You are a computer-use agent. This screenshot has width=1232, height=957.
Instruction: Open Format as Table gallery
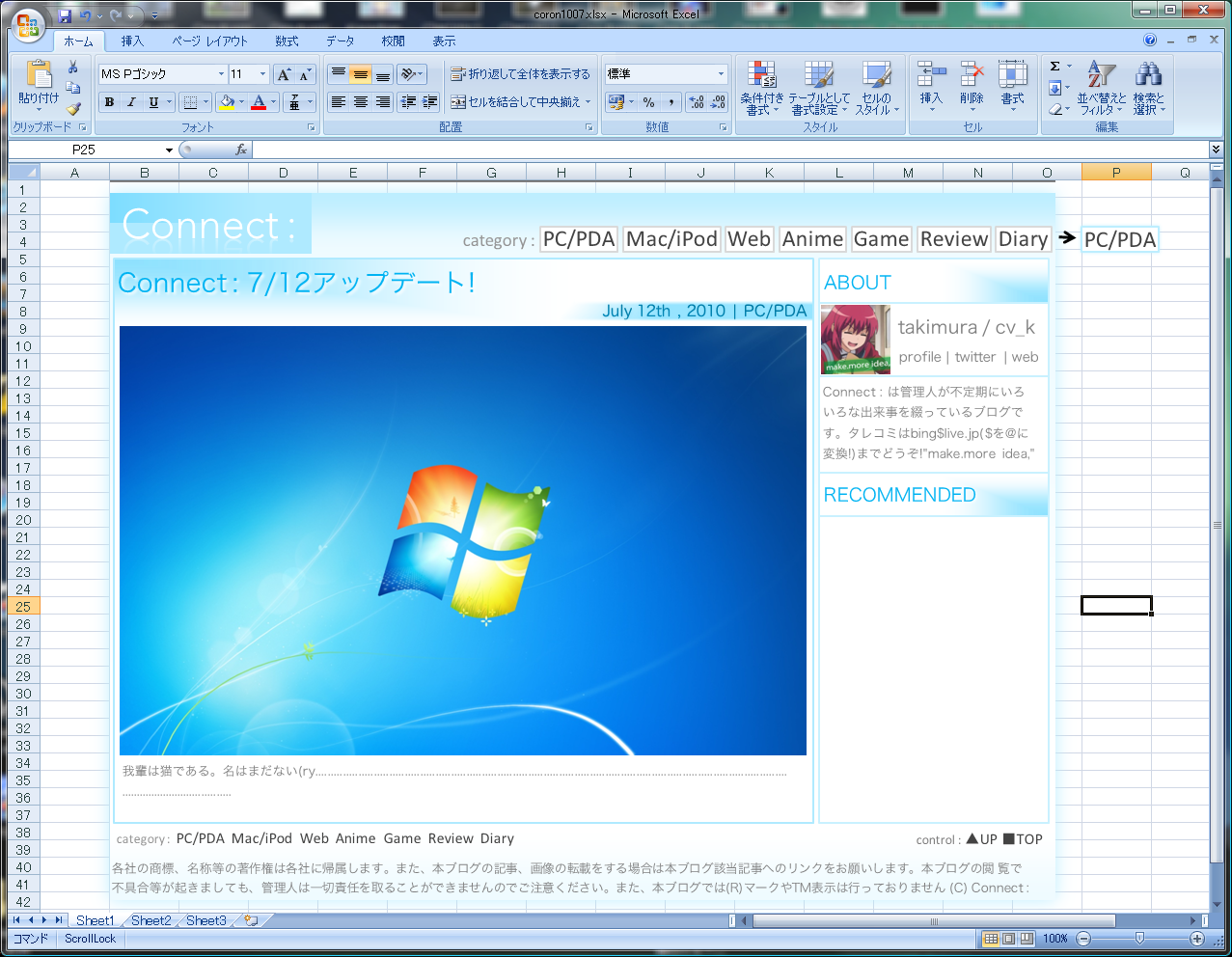pos(819,88)
